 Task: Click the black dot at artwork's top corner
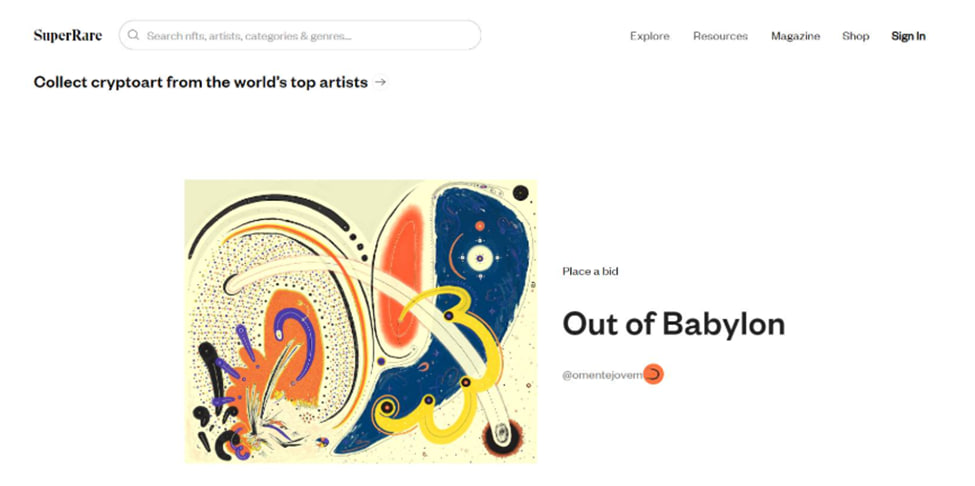pyautogui.click(x=520, y=193)
